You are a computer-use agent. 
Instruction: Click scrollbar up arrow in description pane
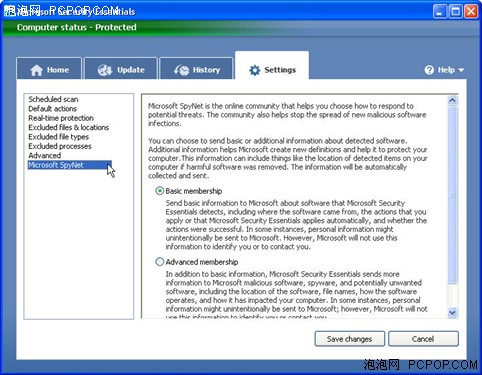(452, 100)
